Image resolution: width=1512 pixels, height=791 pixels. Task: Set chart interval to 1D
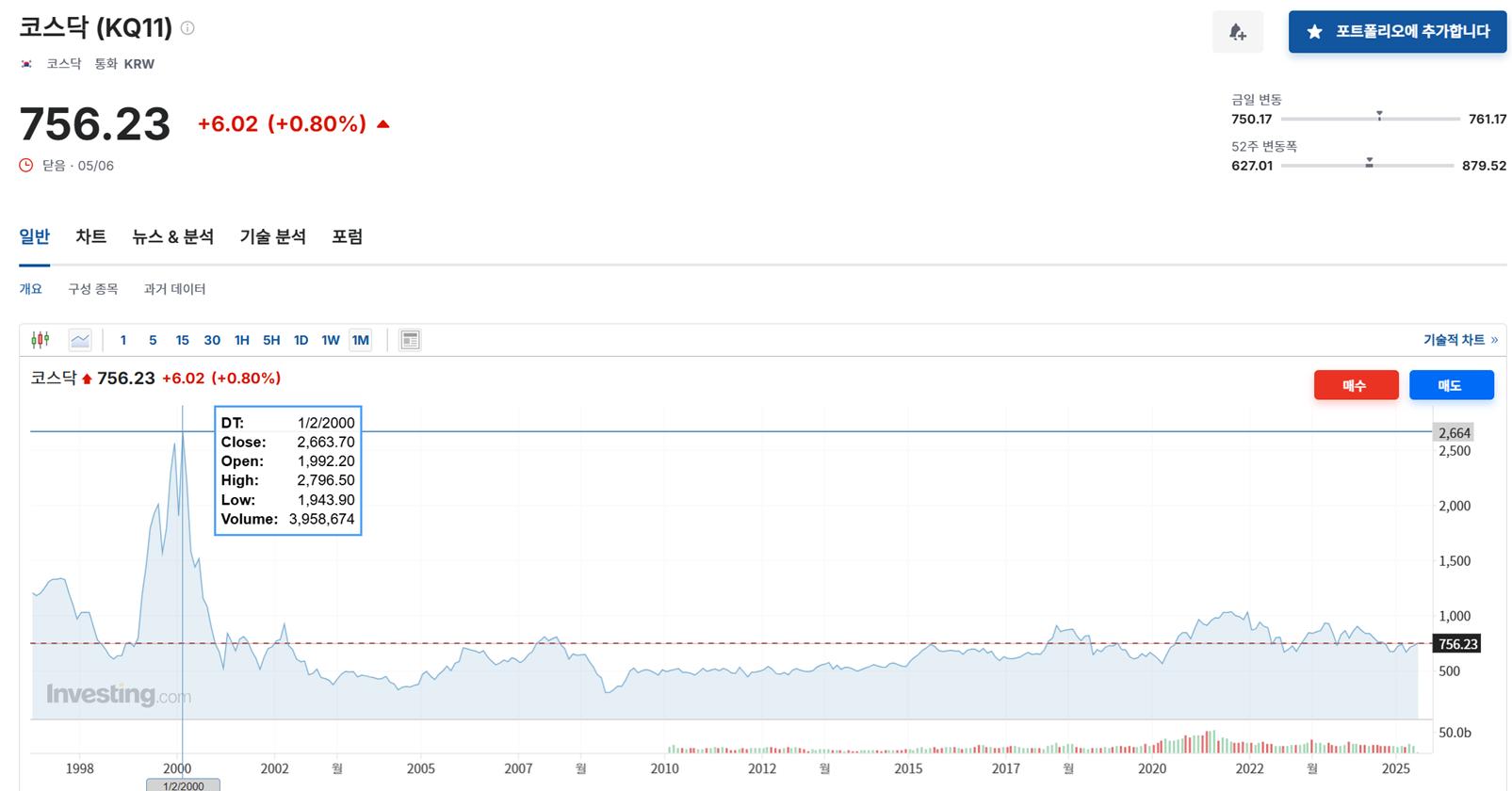[301, 340]
